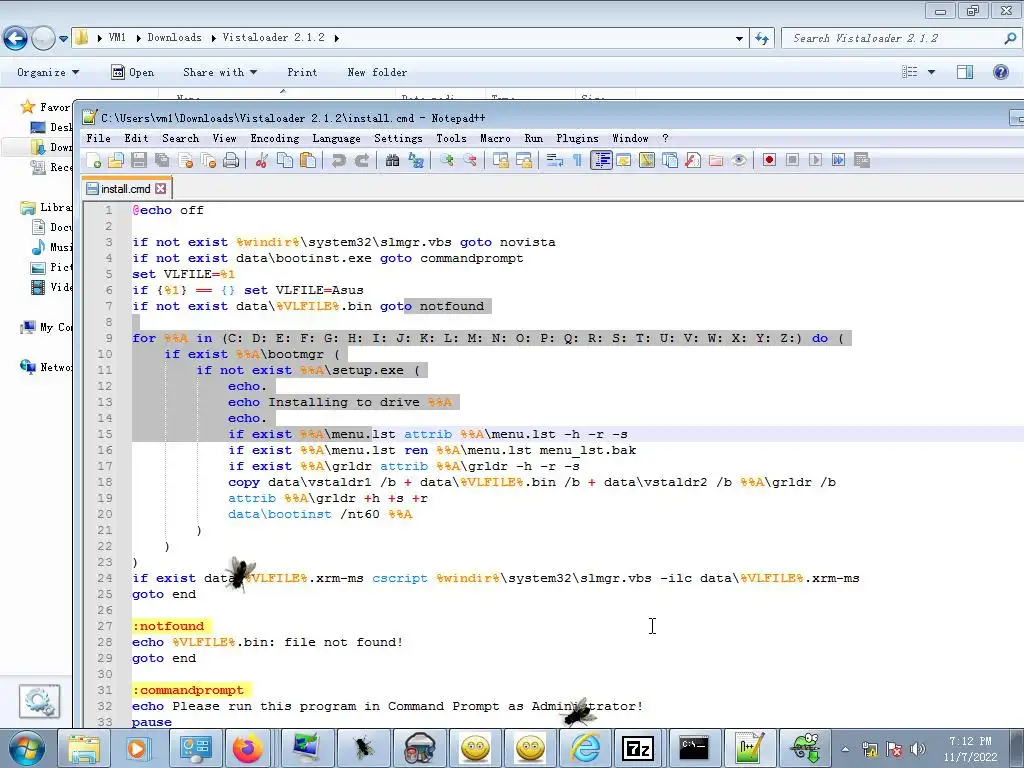
Task: Click the Print toolbar icon in Notepad++
Action: 231,160
